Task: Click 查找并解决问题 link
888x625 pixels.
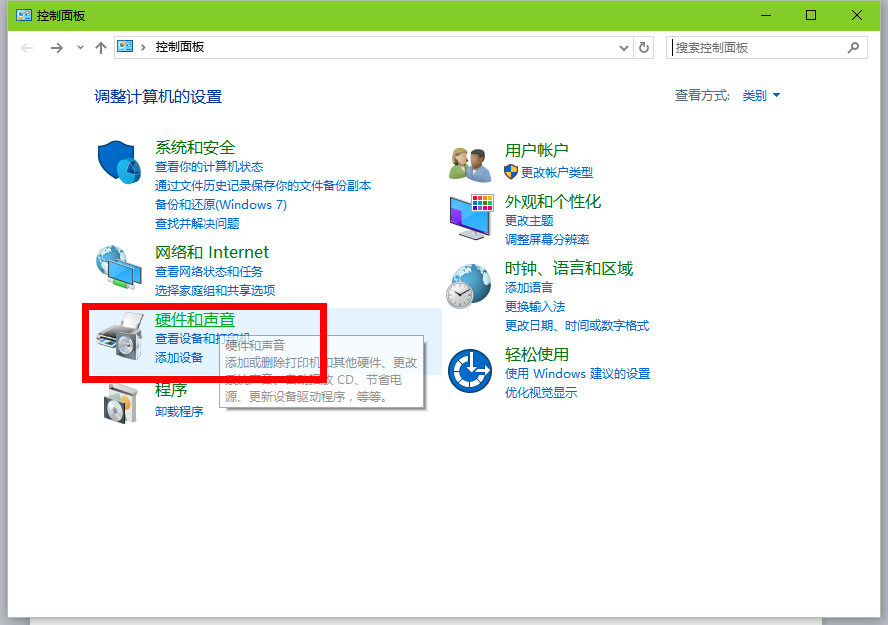Action: [197, 224]
